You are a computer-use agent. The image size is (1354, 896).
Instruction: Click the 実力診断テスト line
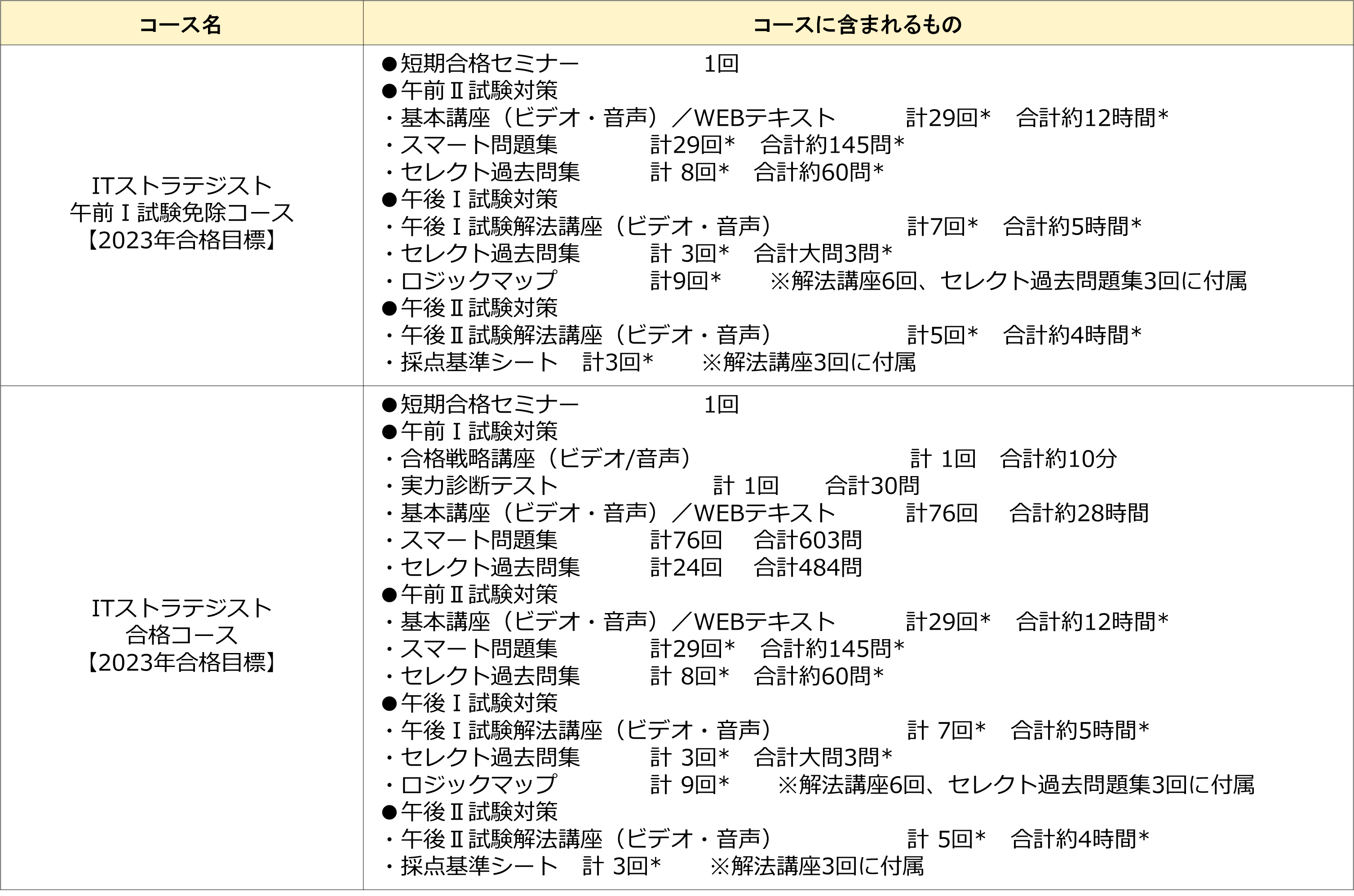click(x=479, y=486)
